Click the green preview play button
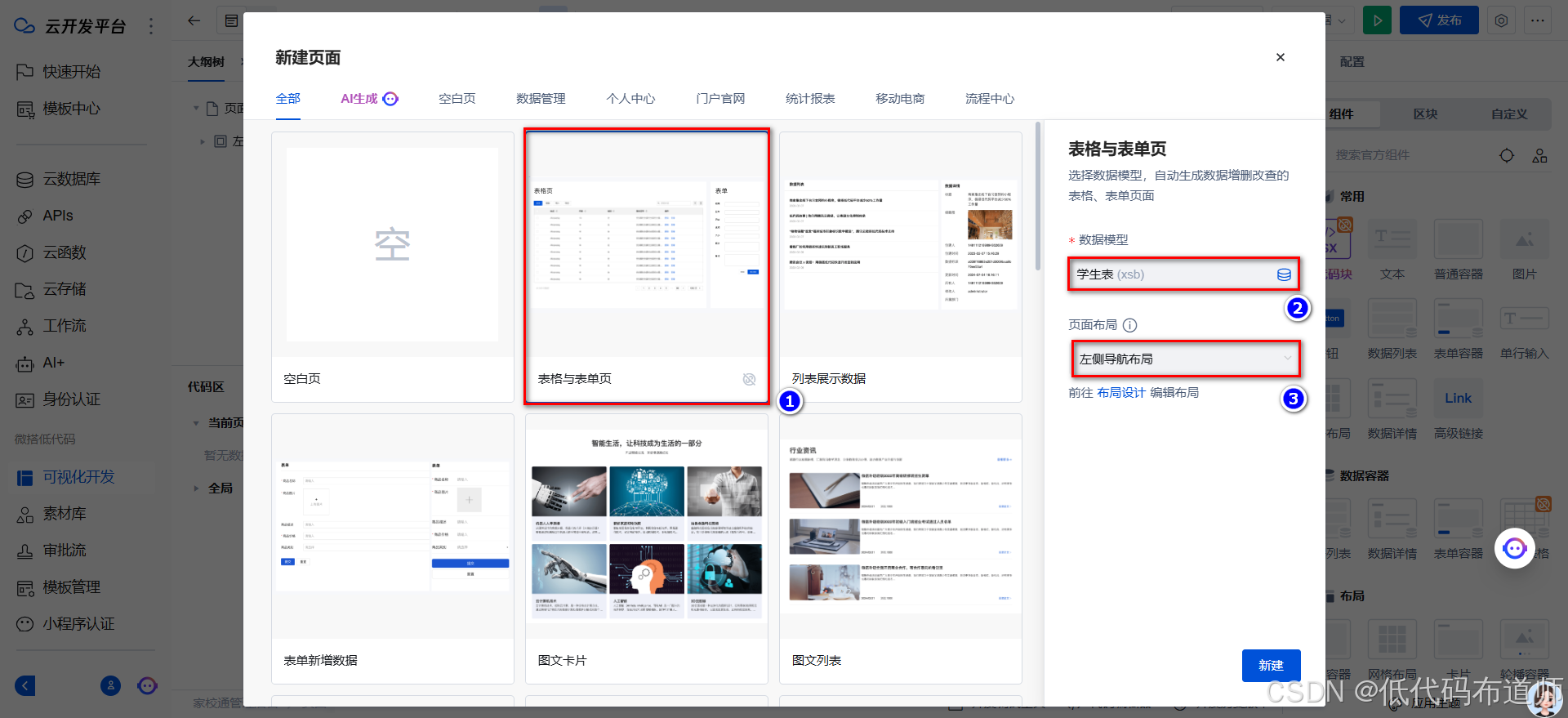1568x718 pixels. (x=1377, y=20)
